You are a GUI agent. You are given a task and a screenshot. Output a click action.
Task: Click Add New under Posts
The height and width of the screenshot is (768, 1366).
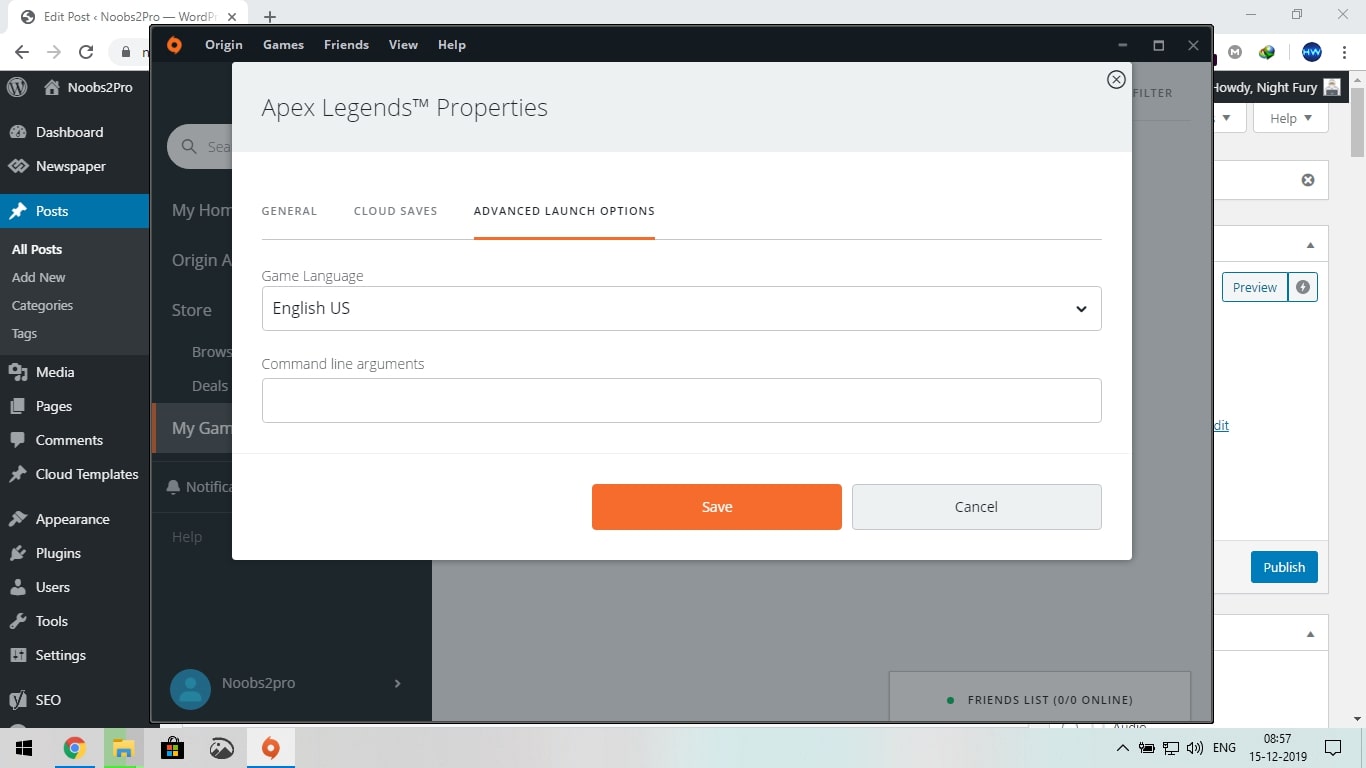[x=39, y=277]
